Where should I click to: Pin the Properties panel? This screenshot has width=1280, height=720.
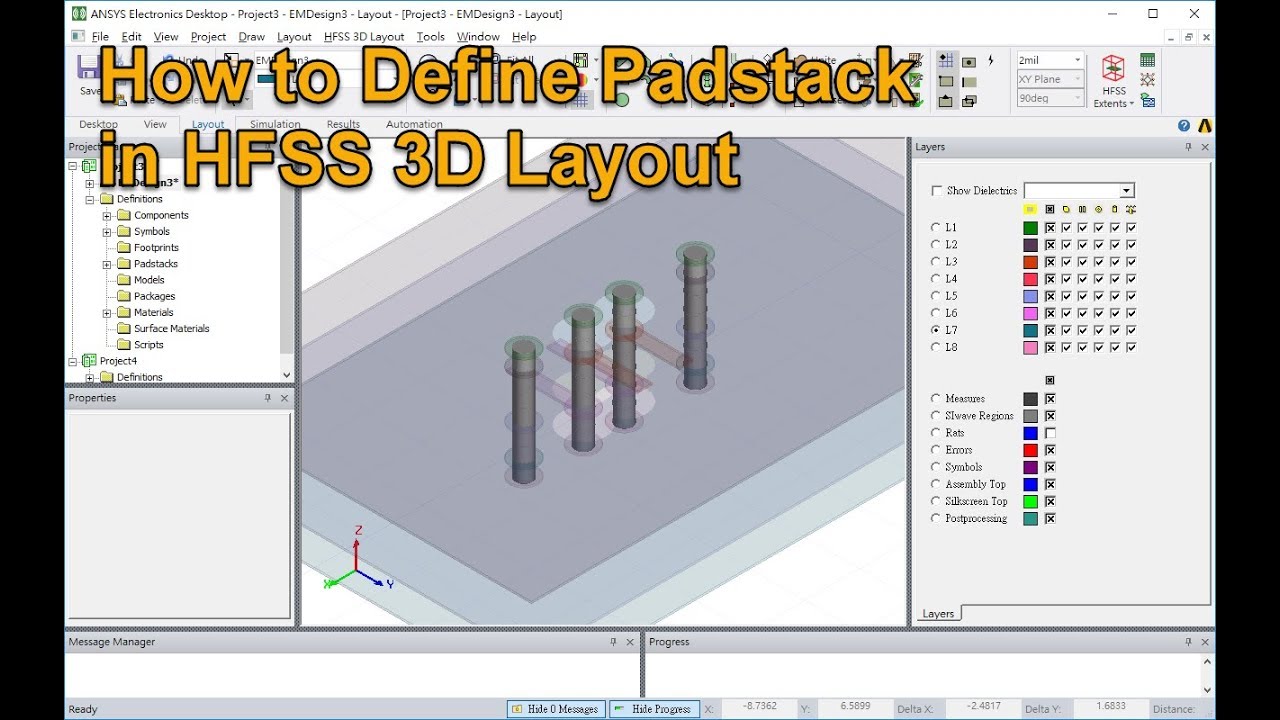pyautogui.click(x=267, y=398)
